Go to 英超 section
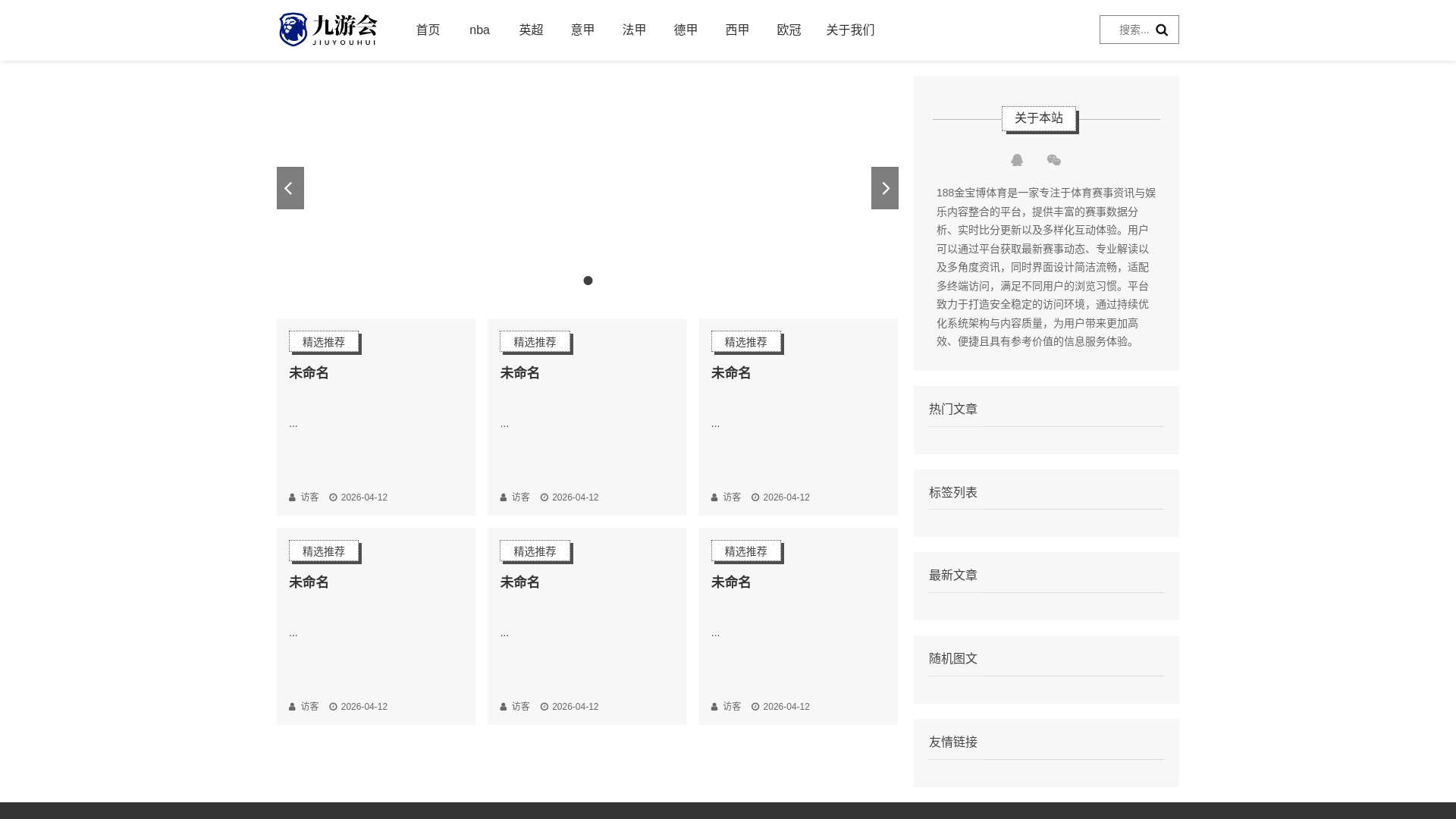This screenshot has width=1456, height=819. [x=531, y=30]
